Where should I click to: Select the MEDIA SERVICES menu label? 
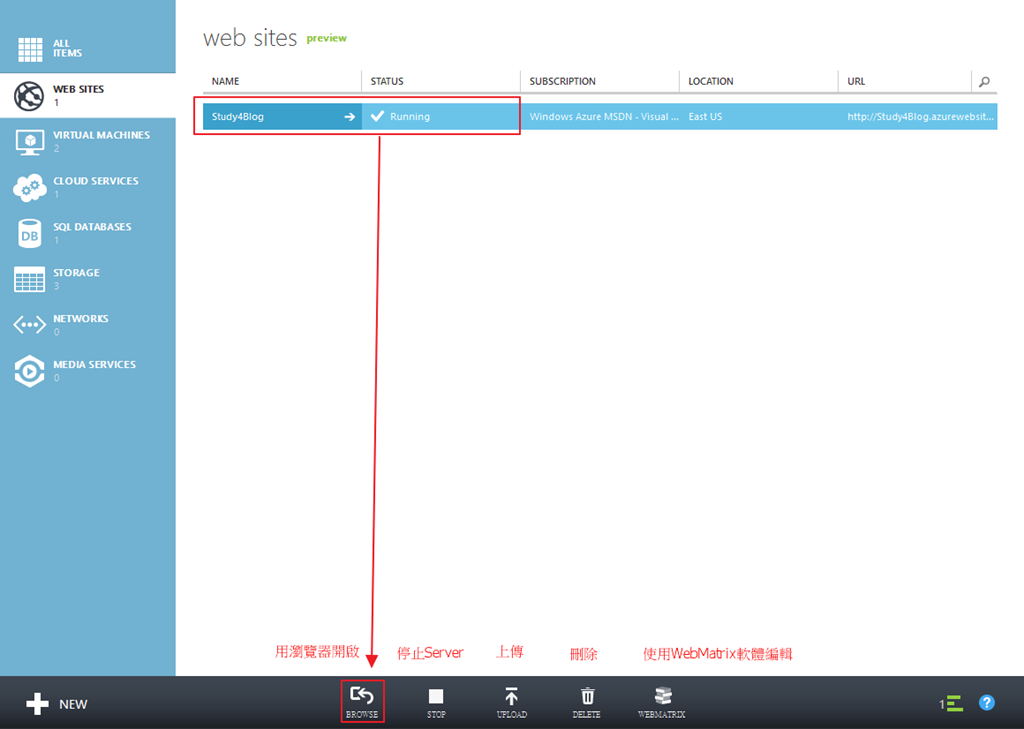coord(94,364)
